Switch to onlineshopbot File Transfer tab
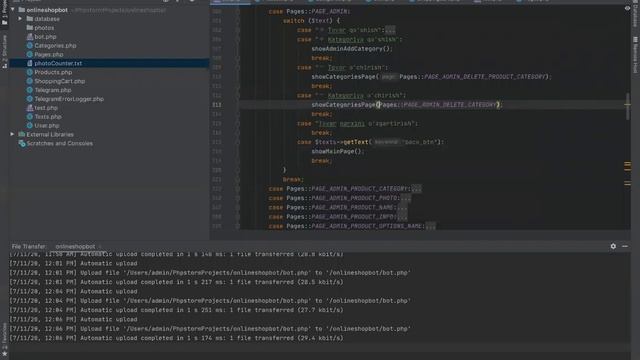Viewport: 640px width, 360px height. click(75, 247)
